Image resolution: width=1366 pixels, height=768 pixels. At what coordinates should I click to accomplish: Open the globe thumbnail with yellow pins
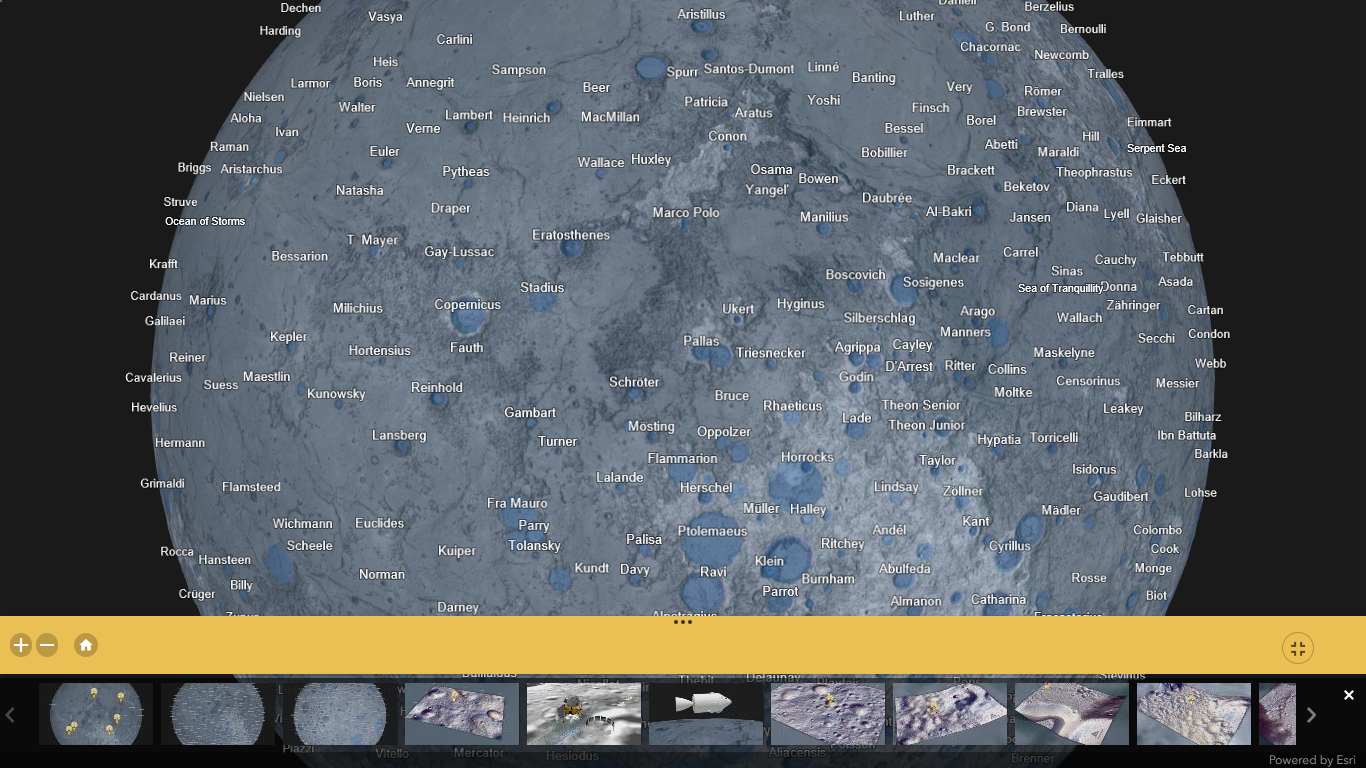(96, 714)
